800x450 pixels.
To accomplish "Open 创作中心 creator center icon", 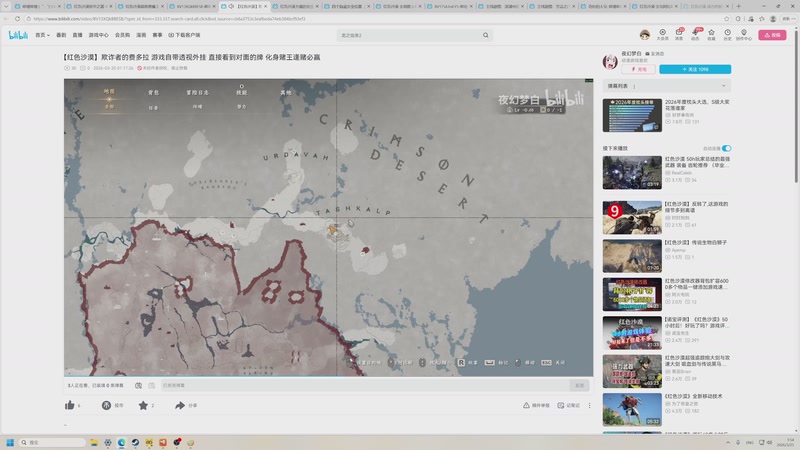I will click(x=744, y=35).
